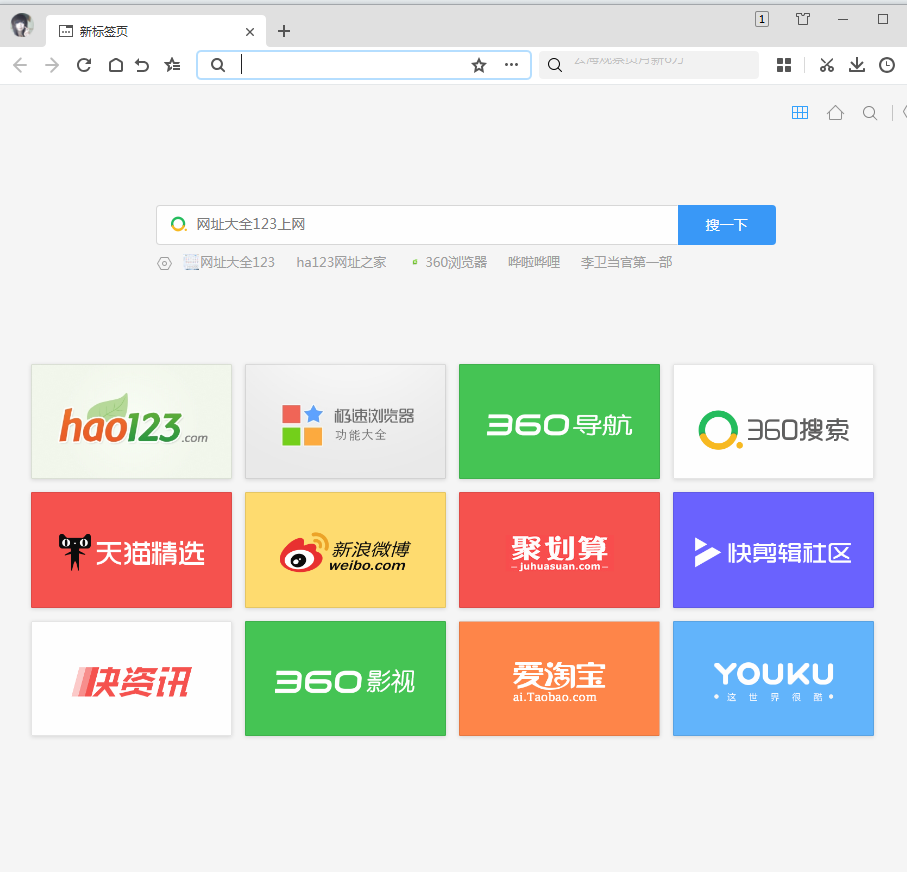Open the screenshot scissors tool

point(827,65)
